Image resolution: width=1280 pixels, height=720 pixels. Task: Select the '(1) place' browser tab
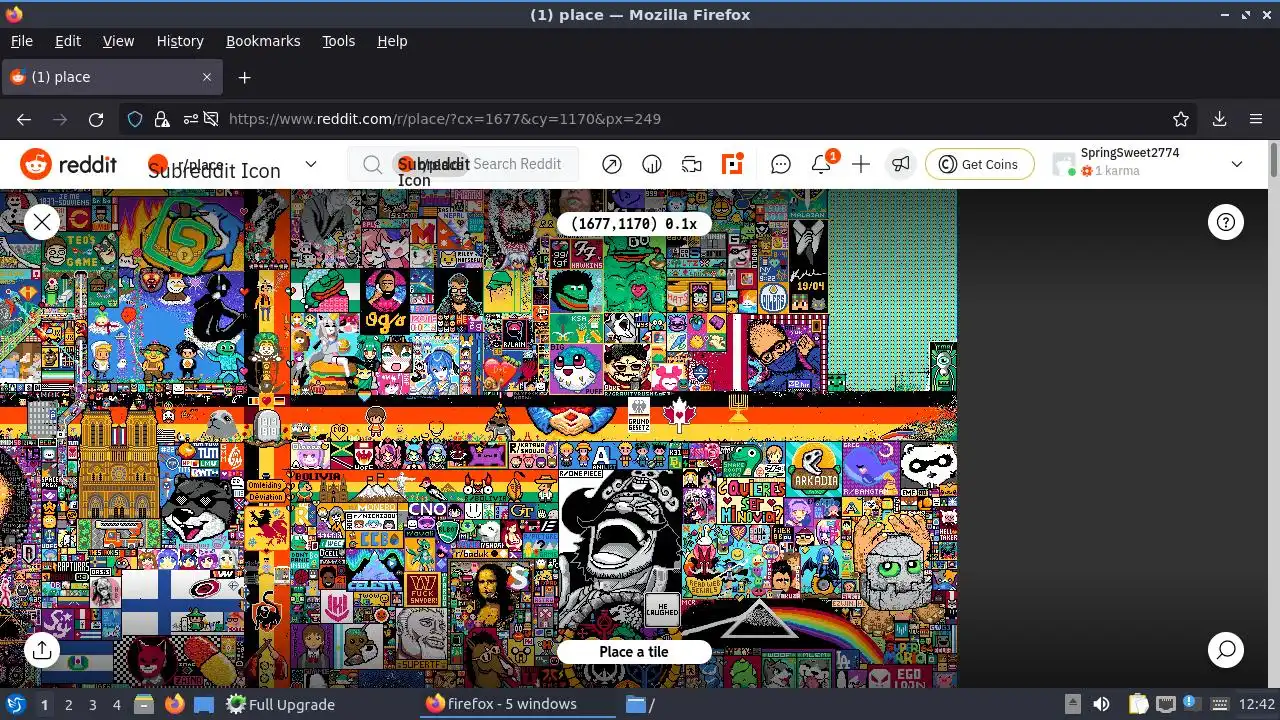tap(112, 77)
